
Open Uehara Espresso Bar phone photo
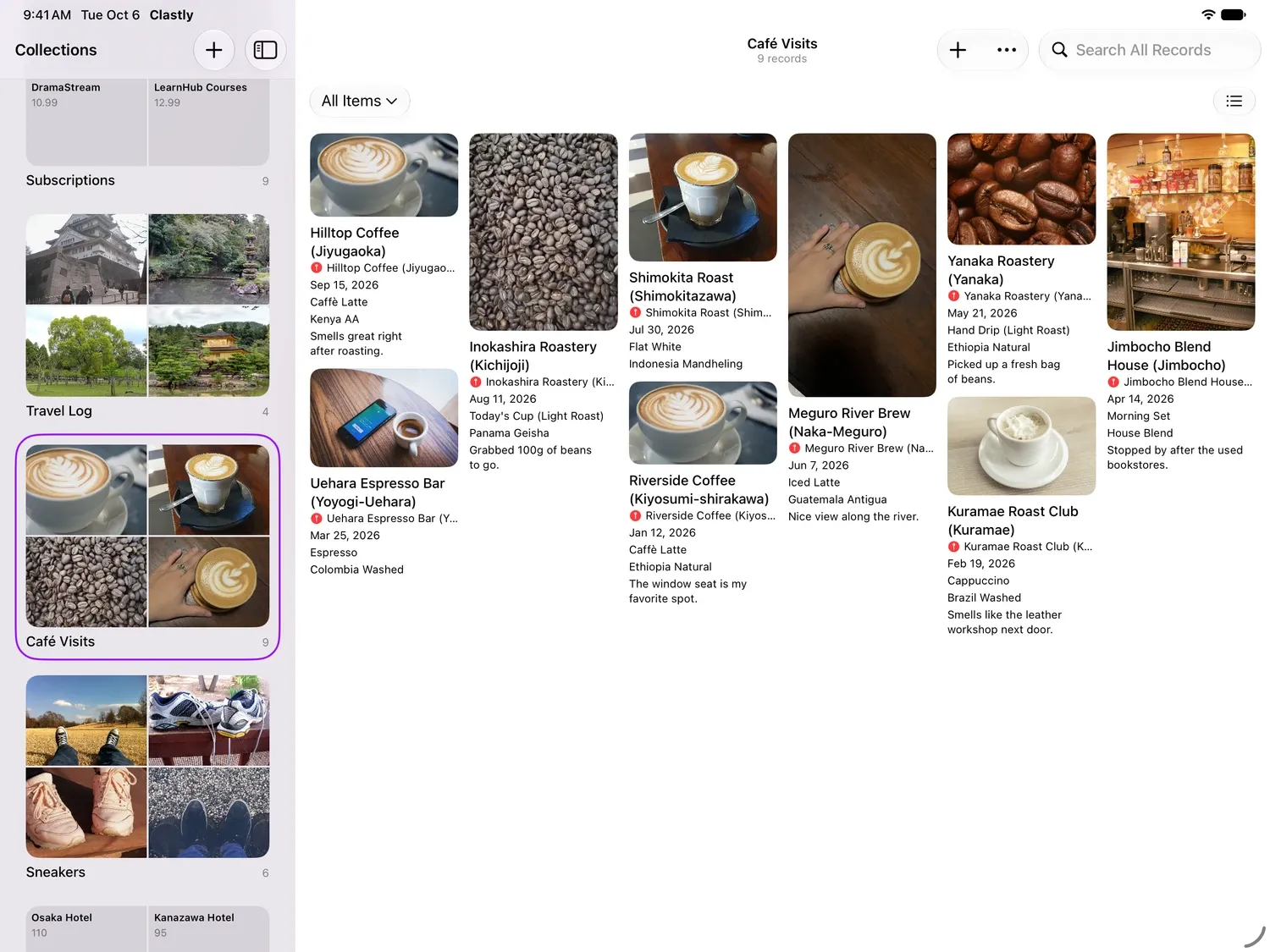click(x=384, y=418)
